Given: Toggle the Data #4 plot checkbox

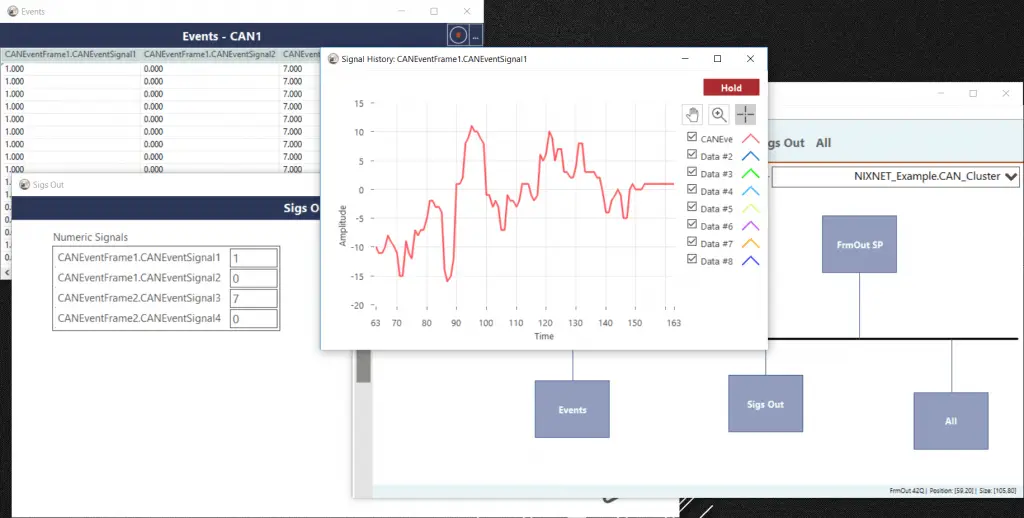Looking at the screenshot, I should point(692,191).
